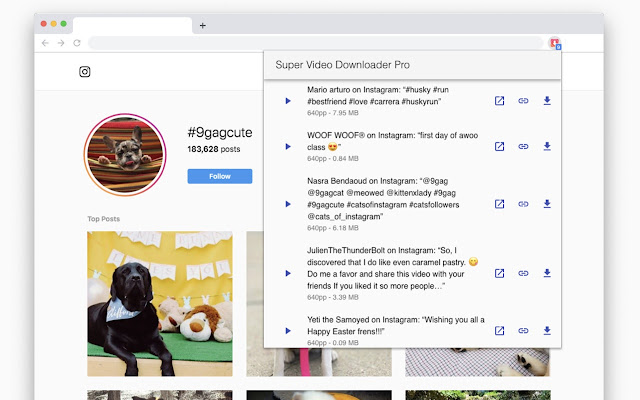This screenshot has height=400, width=640.
Task: Open Nasra Bendaoud video in new tab
Action: pos(499,204)
